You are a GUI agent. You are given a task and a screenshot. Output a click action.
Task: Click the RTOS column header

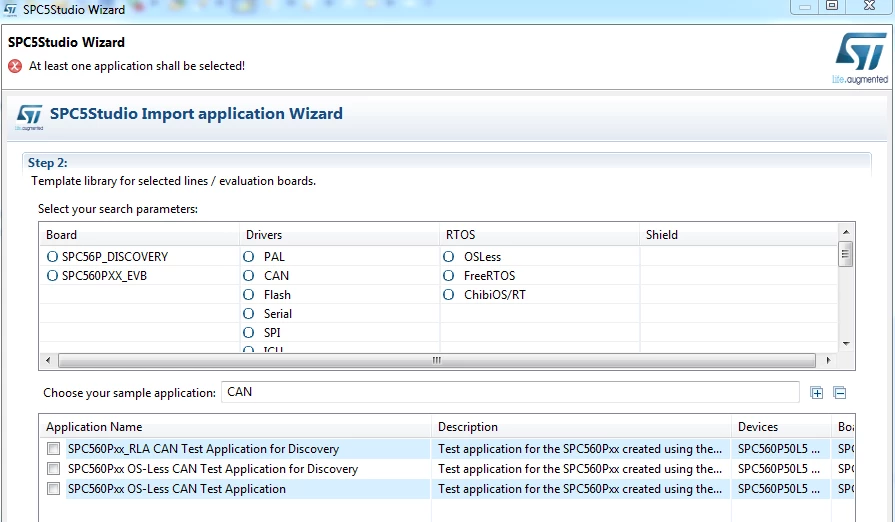[539, 234]
